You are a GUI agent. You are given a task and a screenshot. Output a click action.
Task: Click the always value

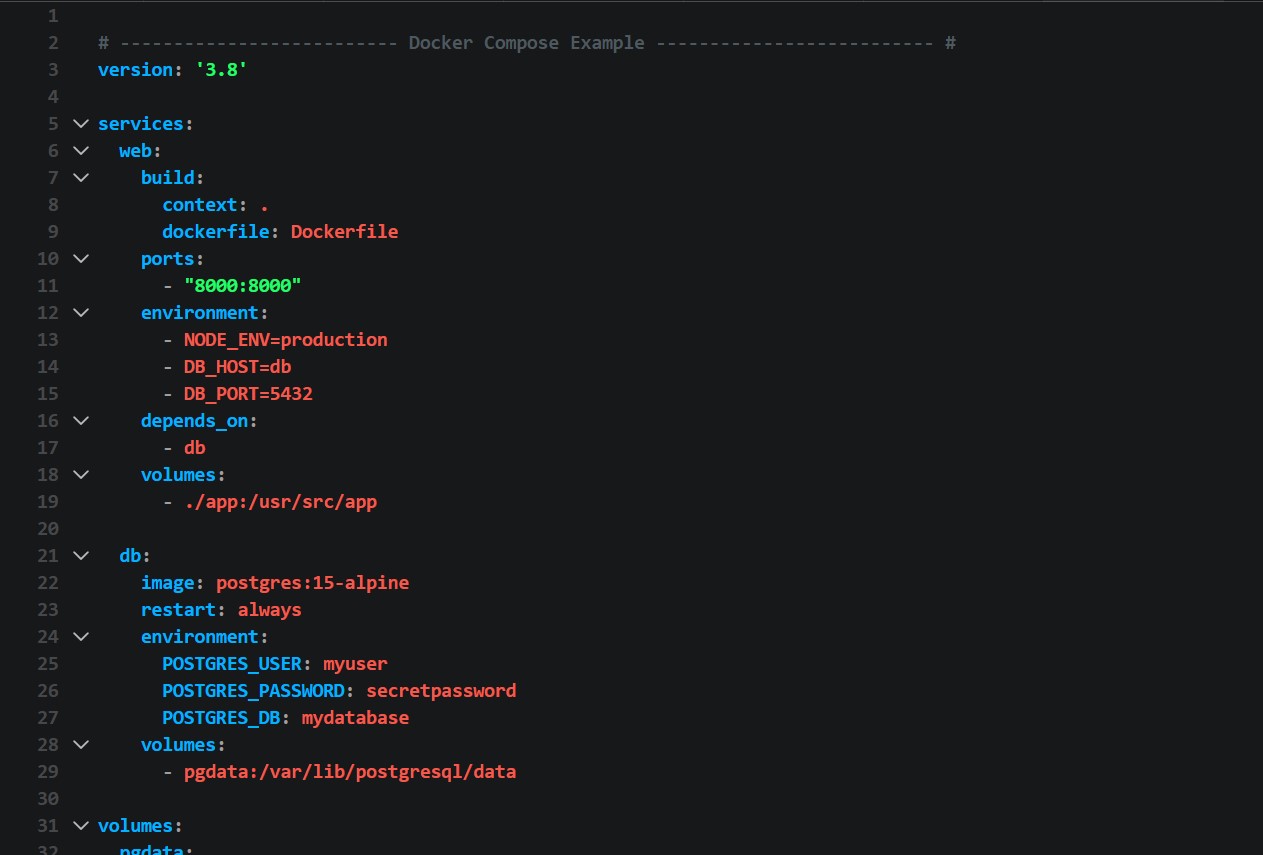pyautogui.click(x=269, y=610)
